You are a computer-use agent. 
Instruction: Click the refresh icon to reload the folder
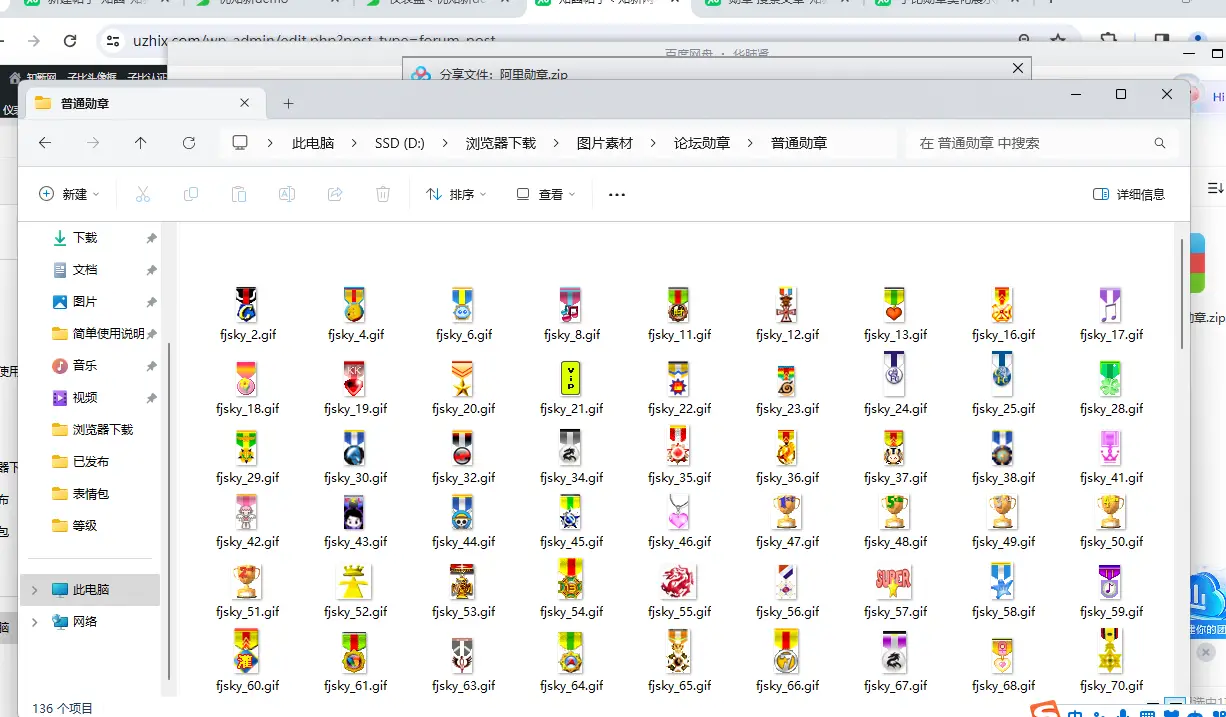click(189, 142)
